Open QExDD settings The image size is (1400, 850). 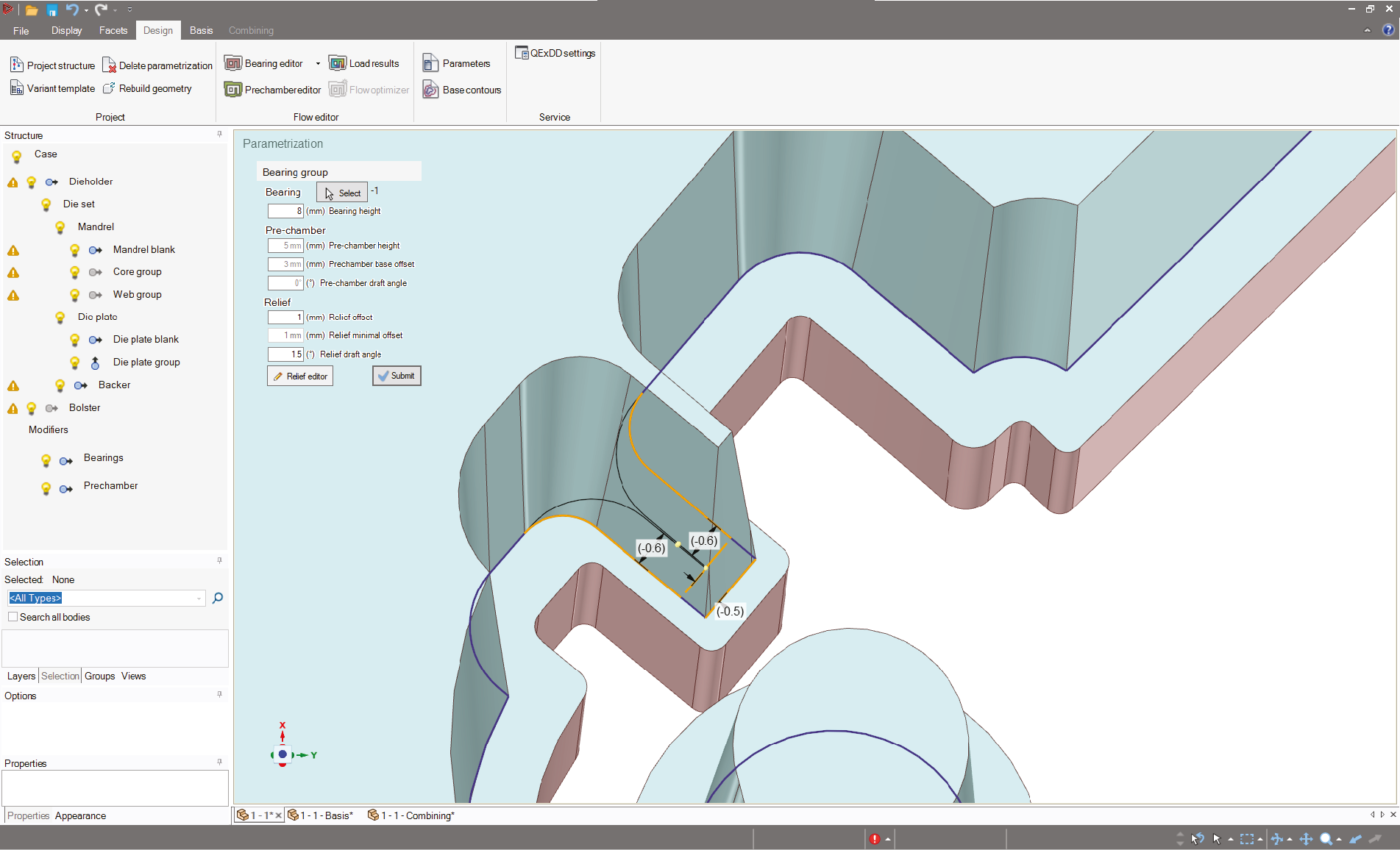(555, 53)
